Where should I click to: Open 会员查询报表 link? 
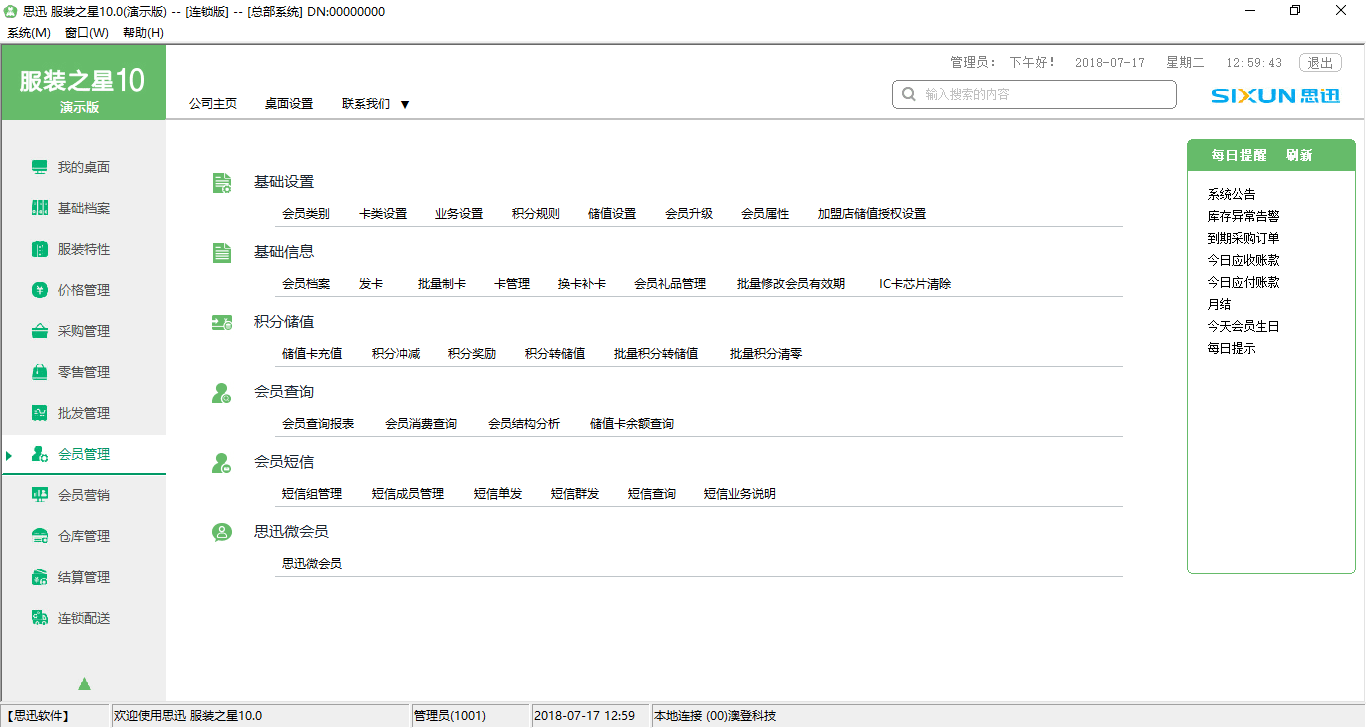[x=318, y=424]
